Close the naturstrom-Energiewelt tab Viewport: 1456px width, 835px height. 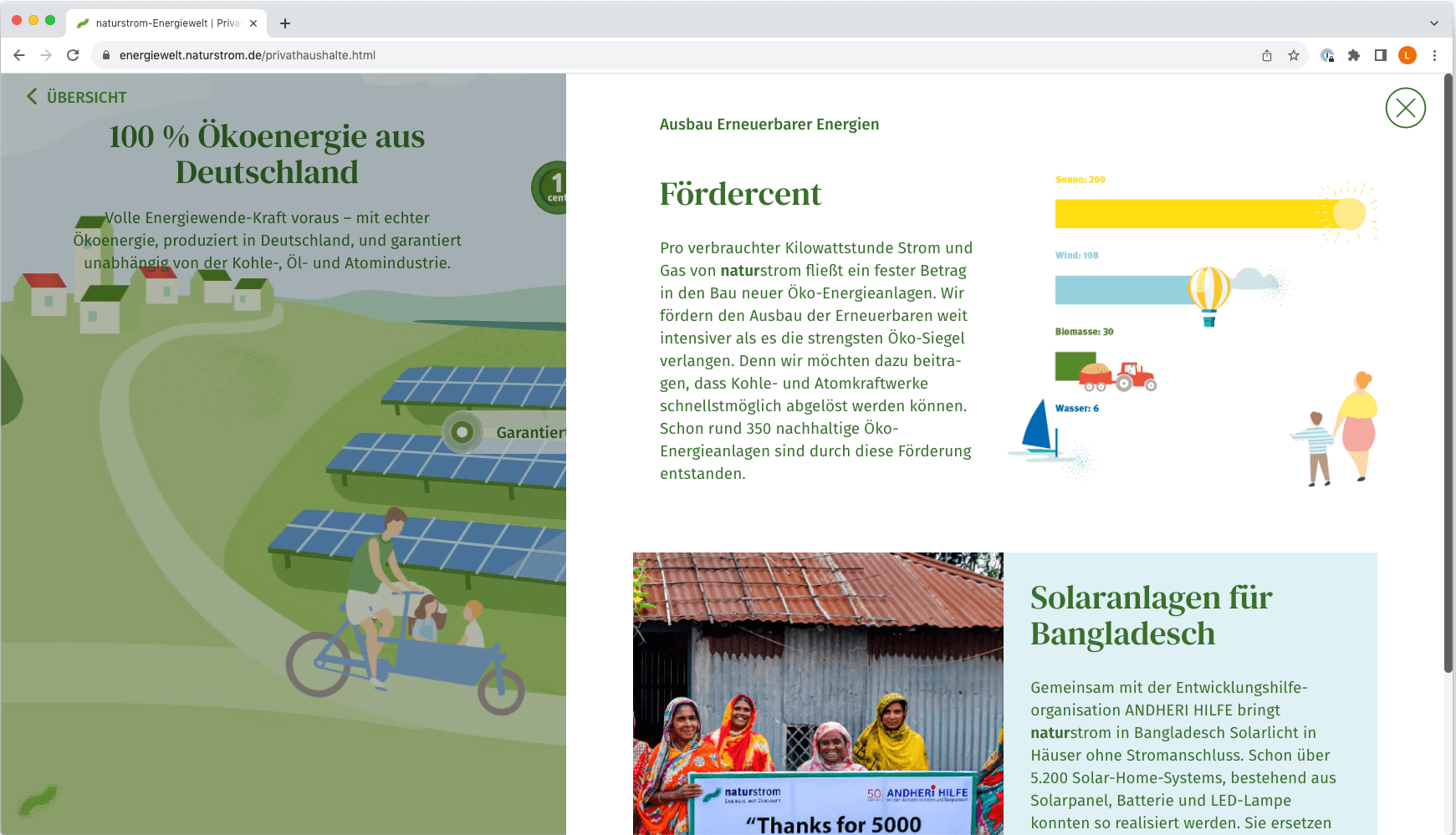(x=253, y=23)
